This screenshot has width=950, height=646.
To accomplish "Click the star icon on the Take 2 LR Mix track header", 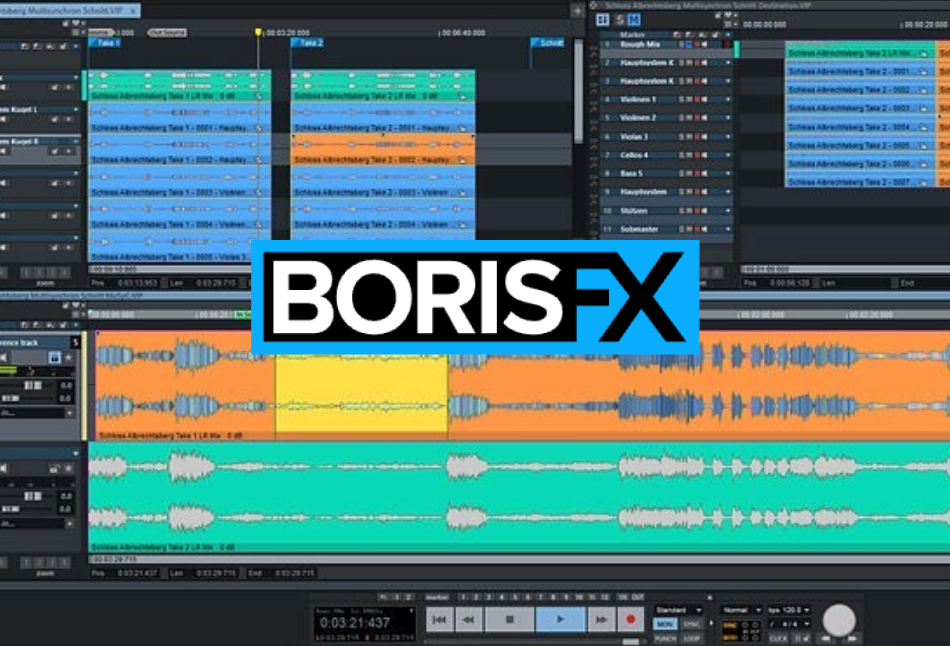I will click(68, 468).
